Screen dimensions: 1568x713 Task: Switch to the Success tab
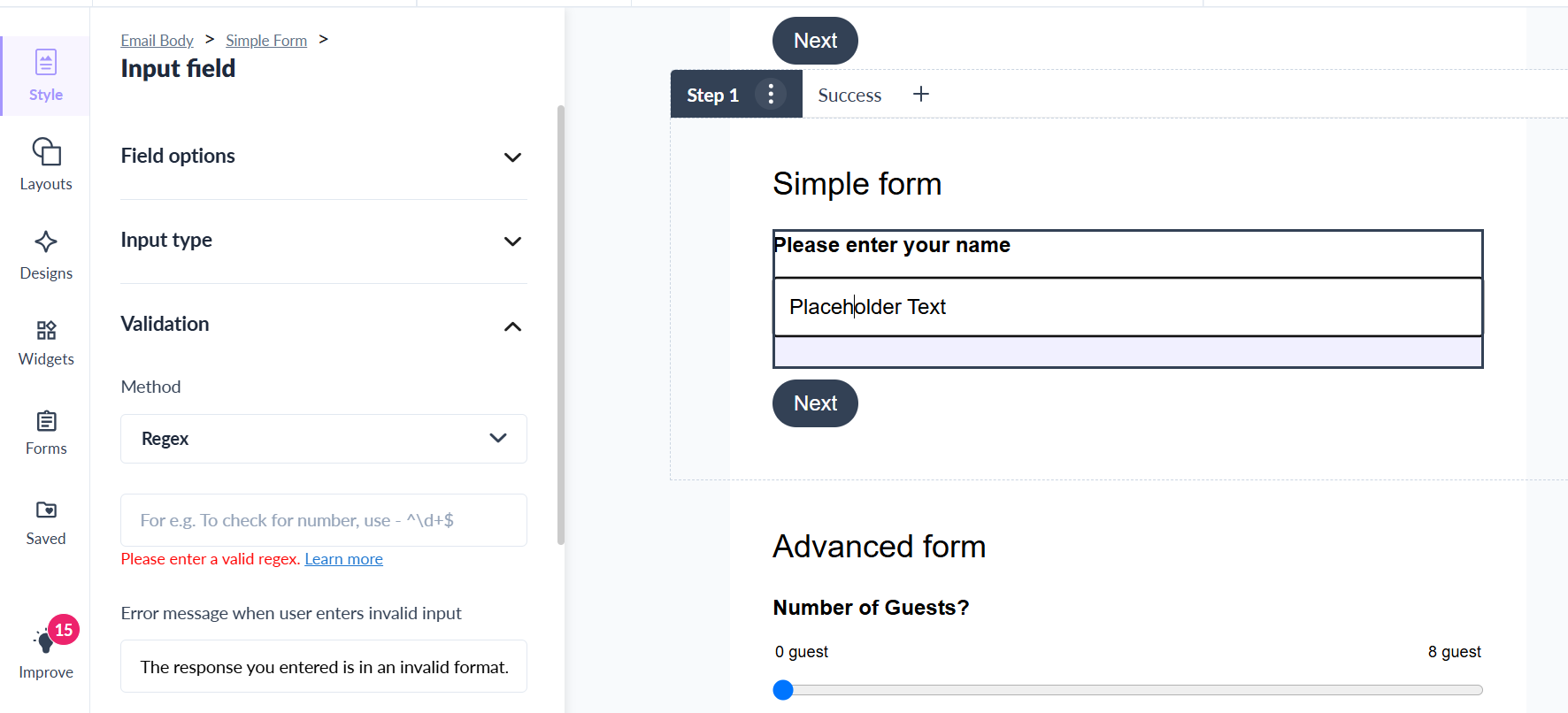(849, 95)
